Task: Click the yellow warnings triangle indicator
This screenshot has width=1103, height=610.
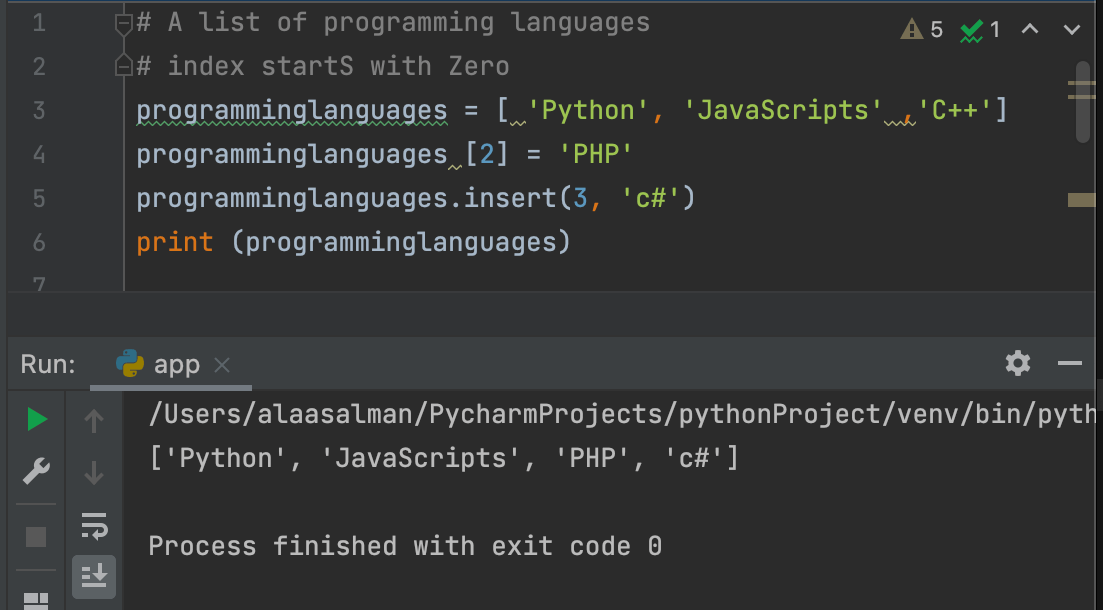Action: 921,30
